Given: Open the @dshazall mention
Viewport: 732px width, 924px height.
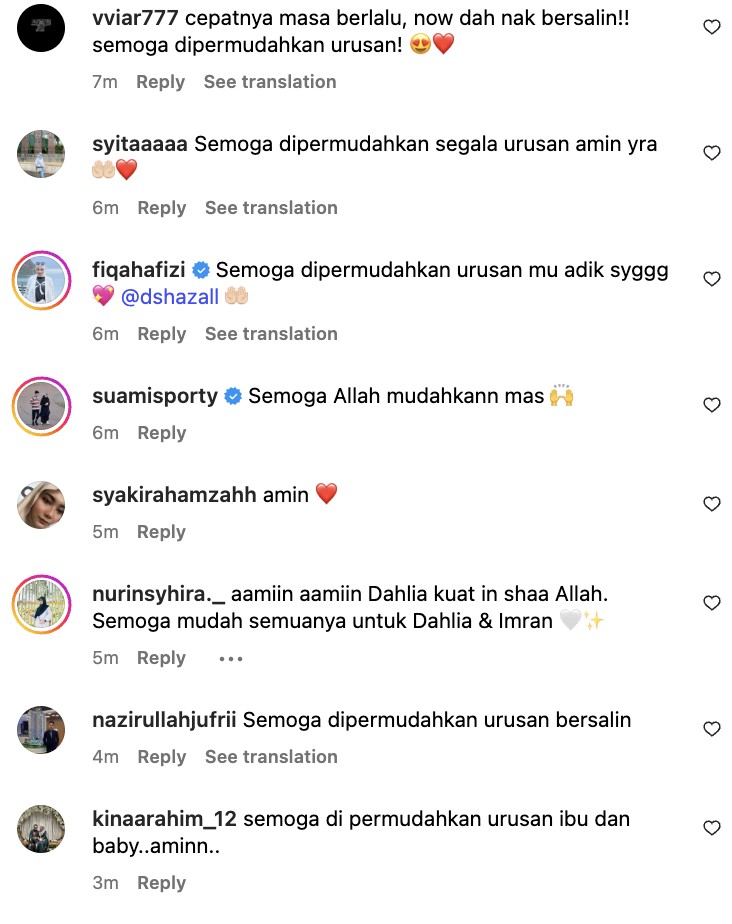Looking at the screenshot, I should (x=170, y=296).
